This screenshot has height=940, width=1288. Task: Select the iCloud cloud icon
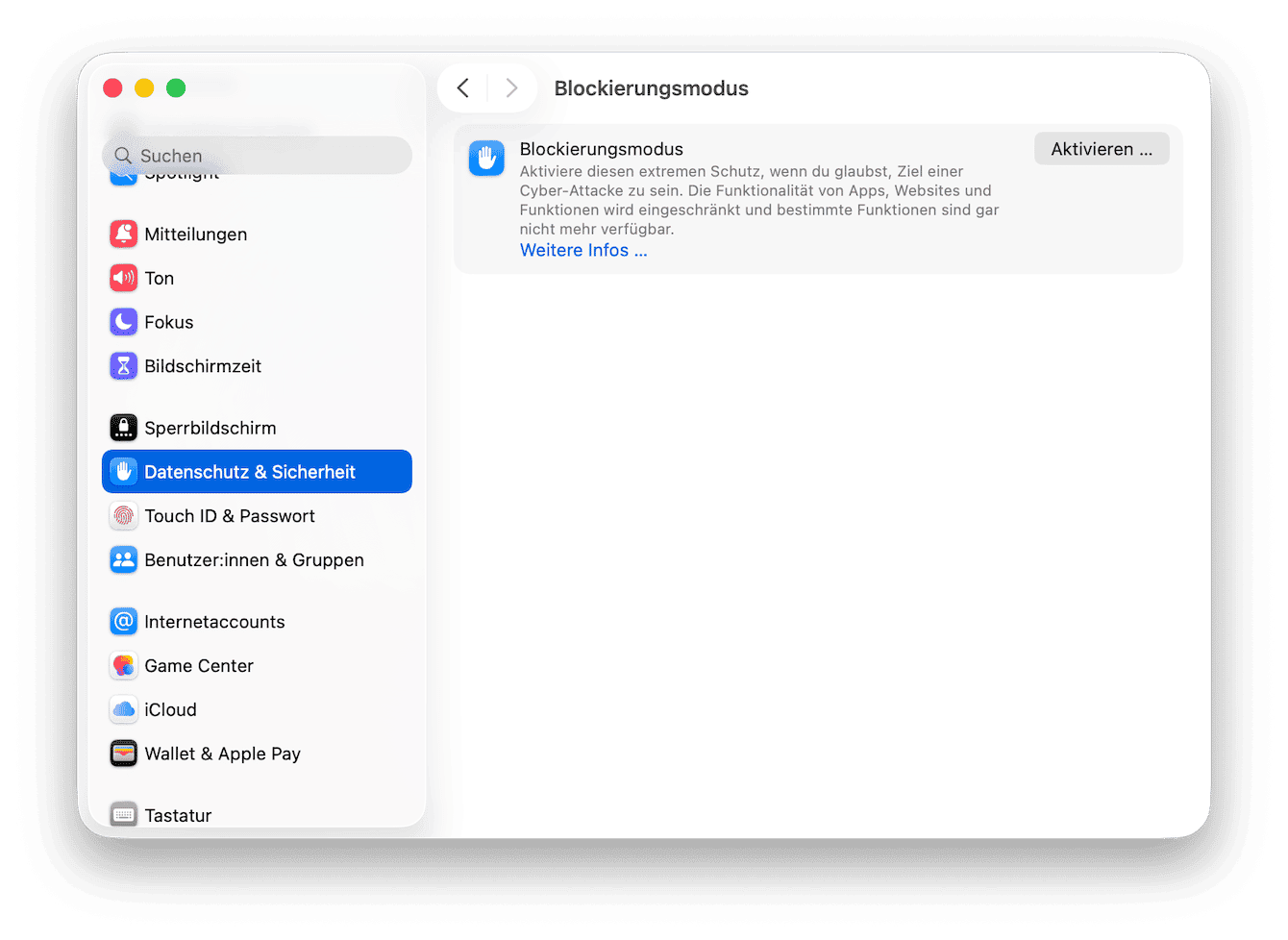tap(123, 710)
